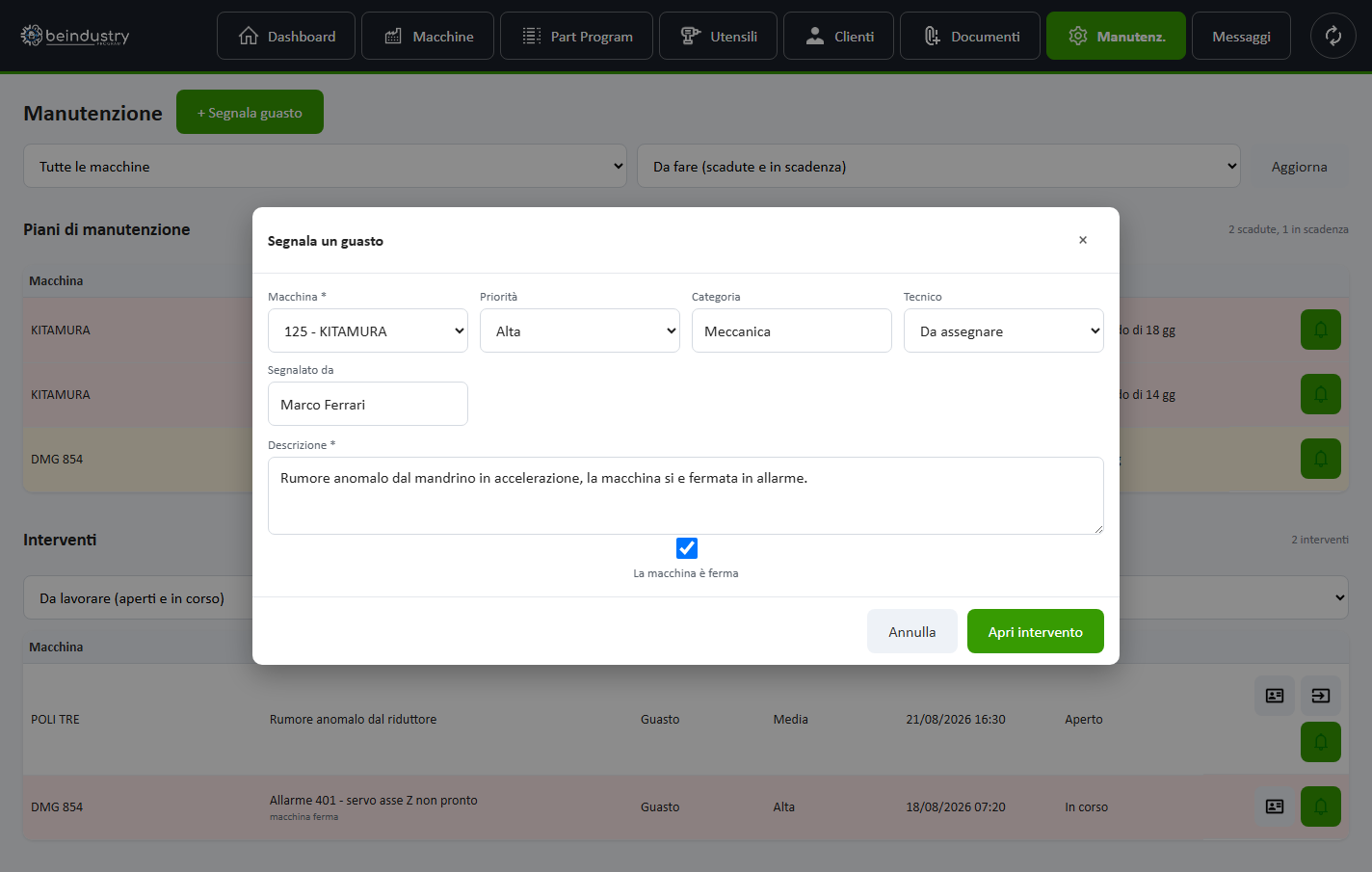Image resolution: width=1372 pixels, height=872 pixels.
Task: Switch to the Part Program tab
Action: pos(576,36)
